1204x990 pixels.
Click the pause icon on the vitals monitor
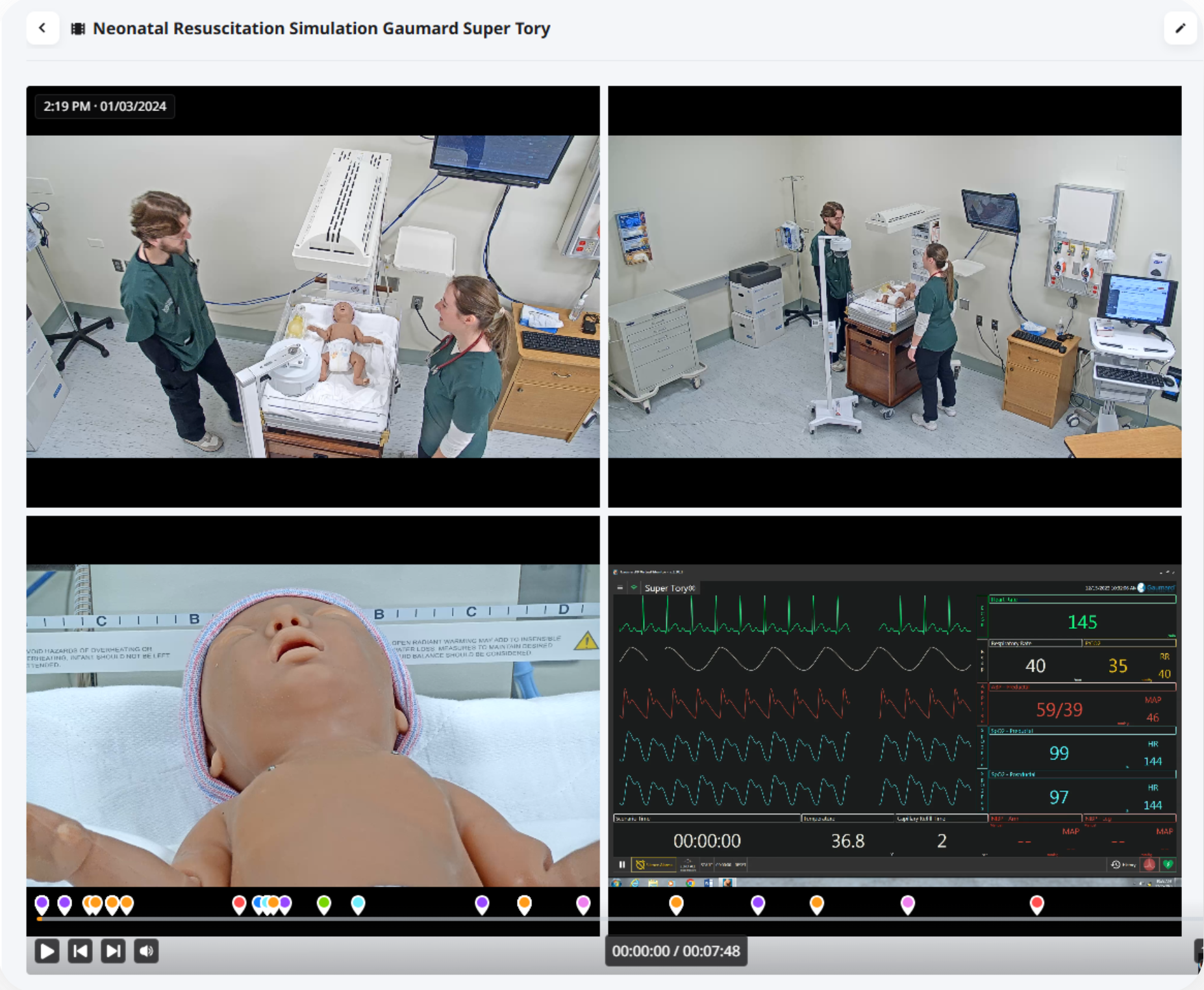(x=622, y=864)
